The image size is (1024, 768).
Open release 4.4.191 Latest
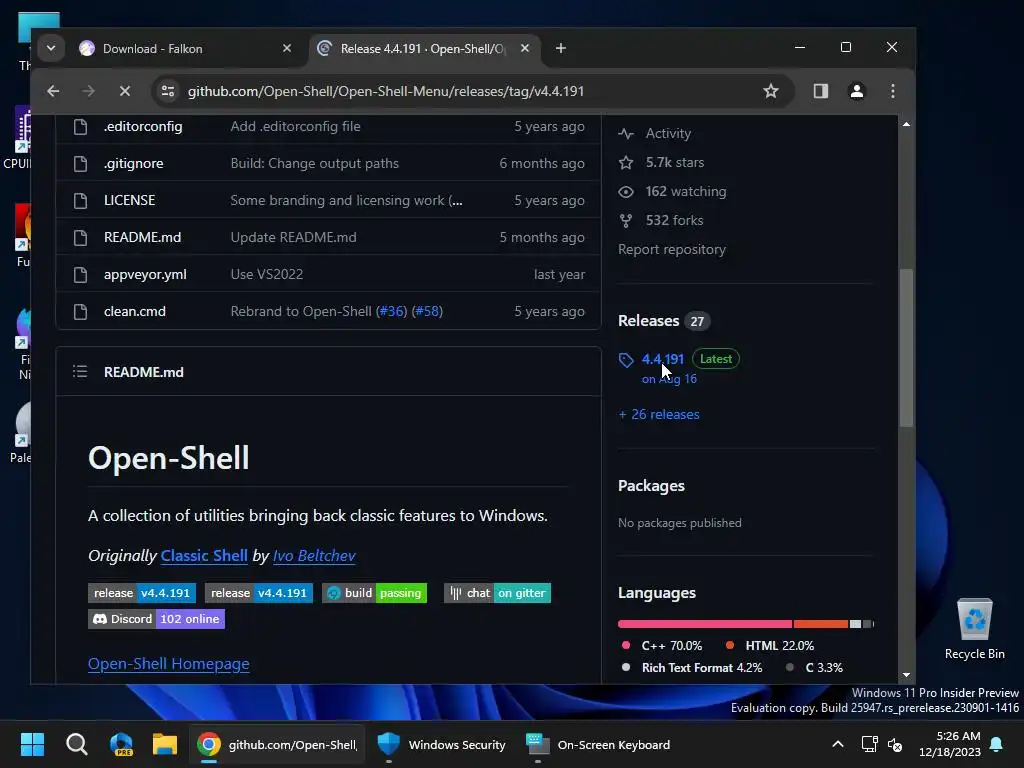663,359
